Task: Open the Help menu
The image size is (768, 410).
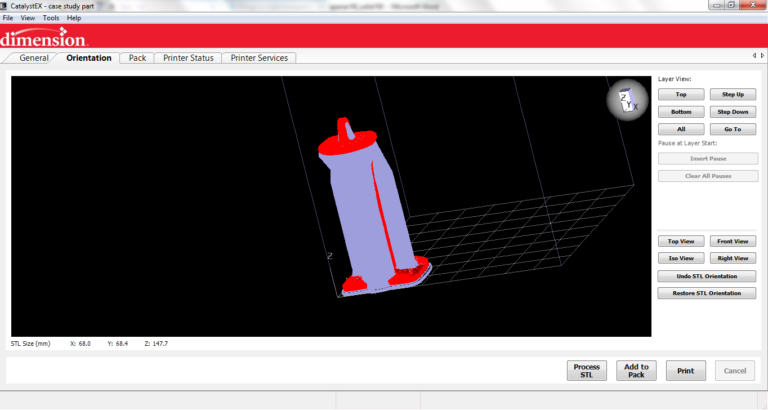Action: click(x=74, y=18)
